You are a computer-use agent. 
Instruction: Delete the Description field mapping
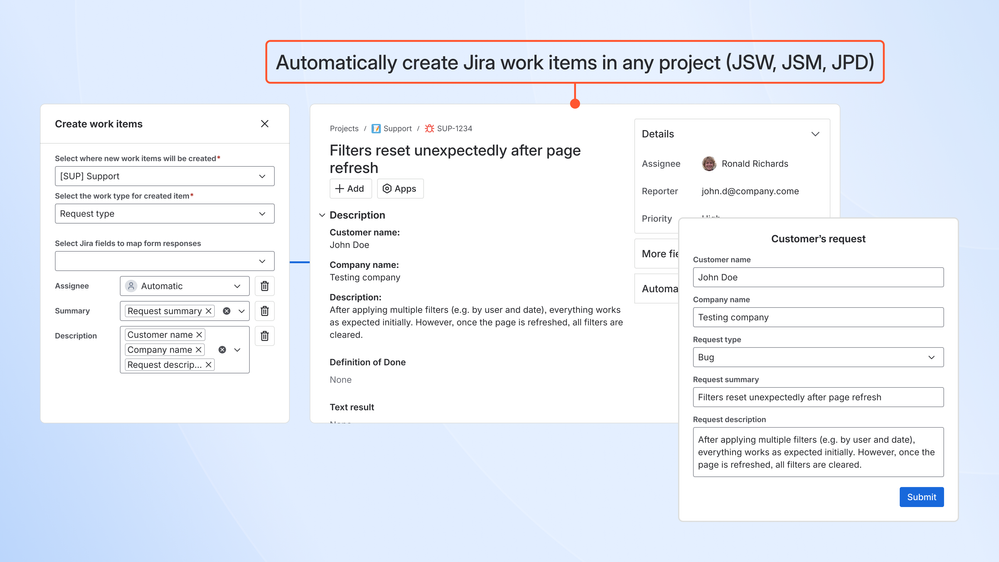coord(264,336)
